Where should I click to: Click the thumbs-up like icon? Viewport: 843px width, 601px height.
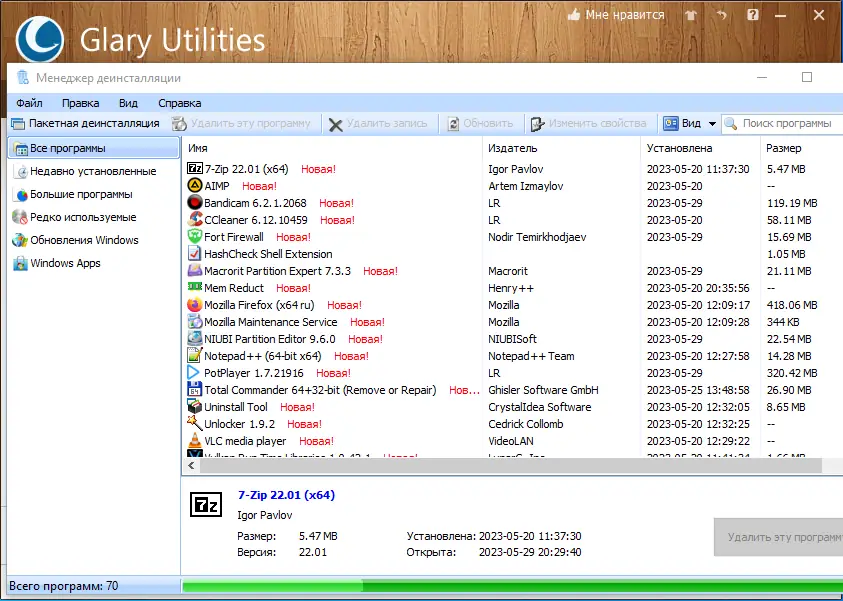[x=574, y=15]
